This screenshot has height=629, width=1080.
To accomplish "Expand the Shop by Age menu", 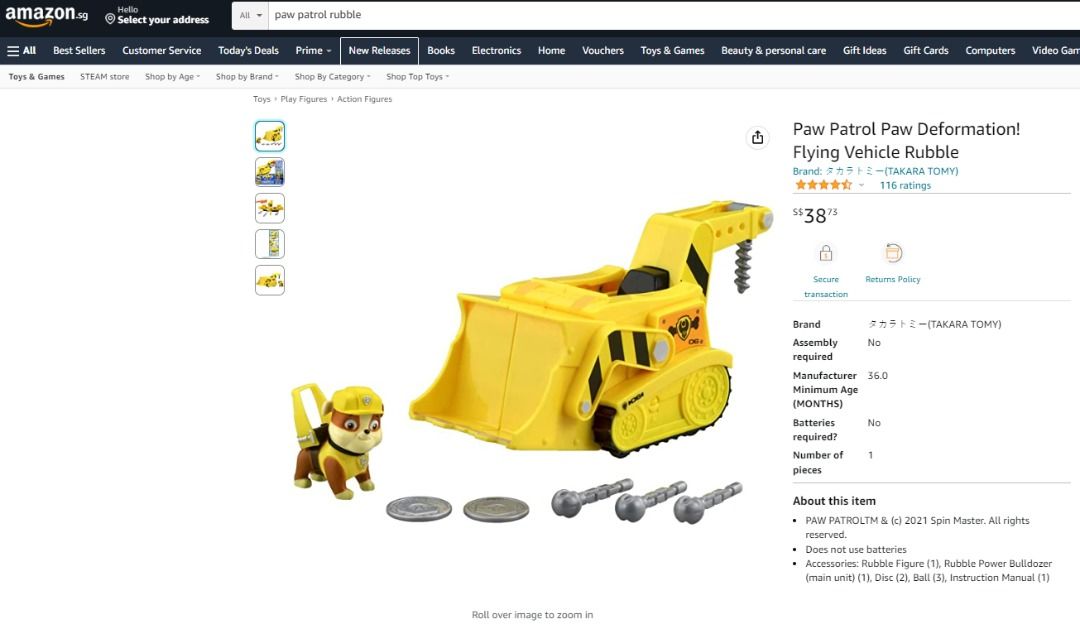I will click(x=172, y=76).
